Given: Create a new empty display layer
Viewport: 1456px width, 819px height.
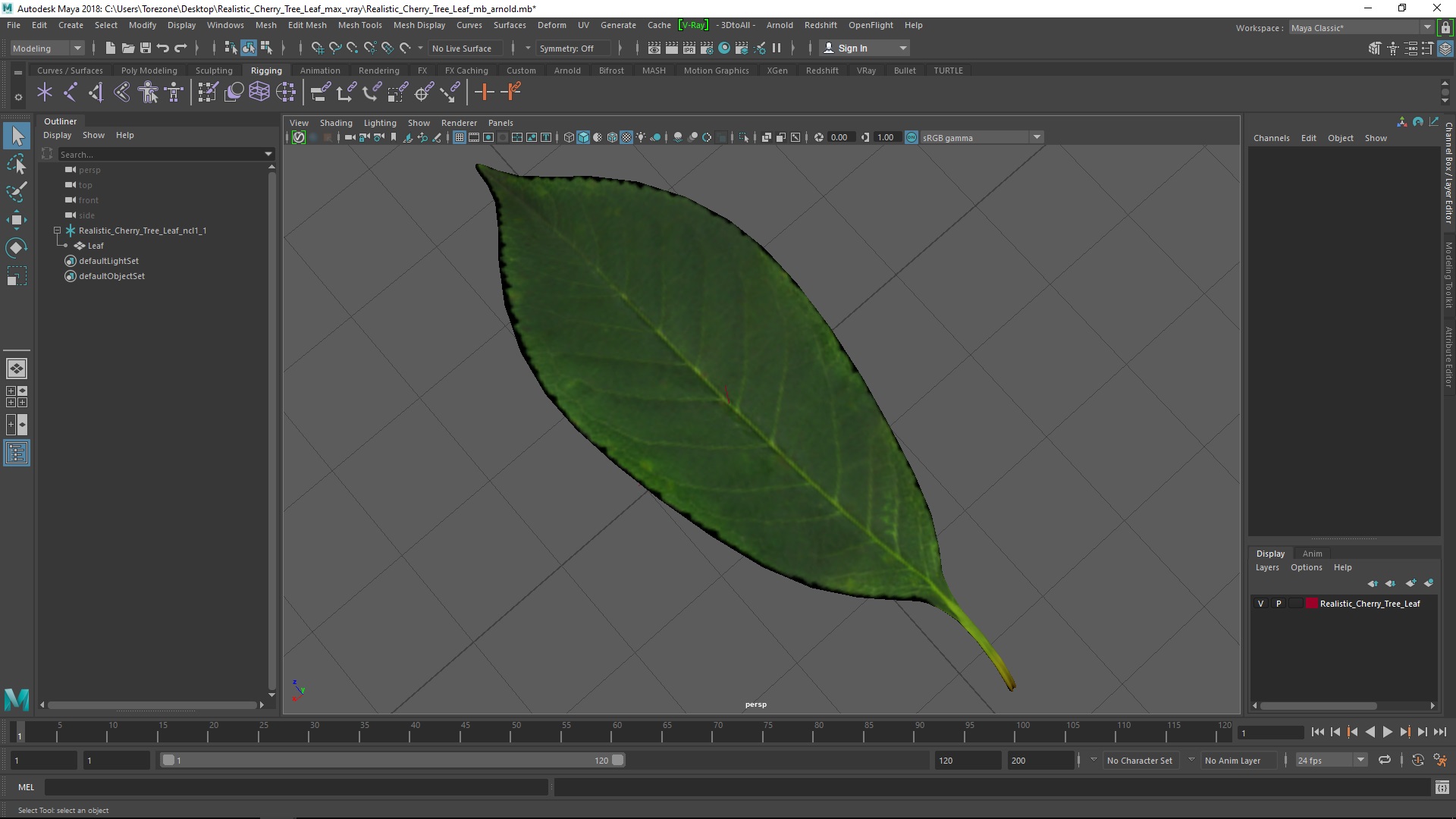Looking at the screenshot, I should (x=1410, y=583).
